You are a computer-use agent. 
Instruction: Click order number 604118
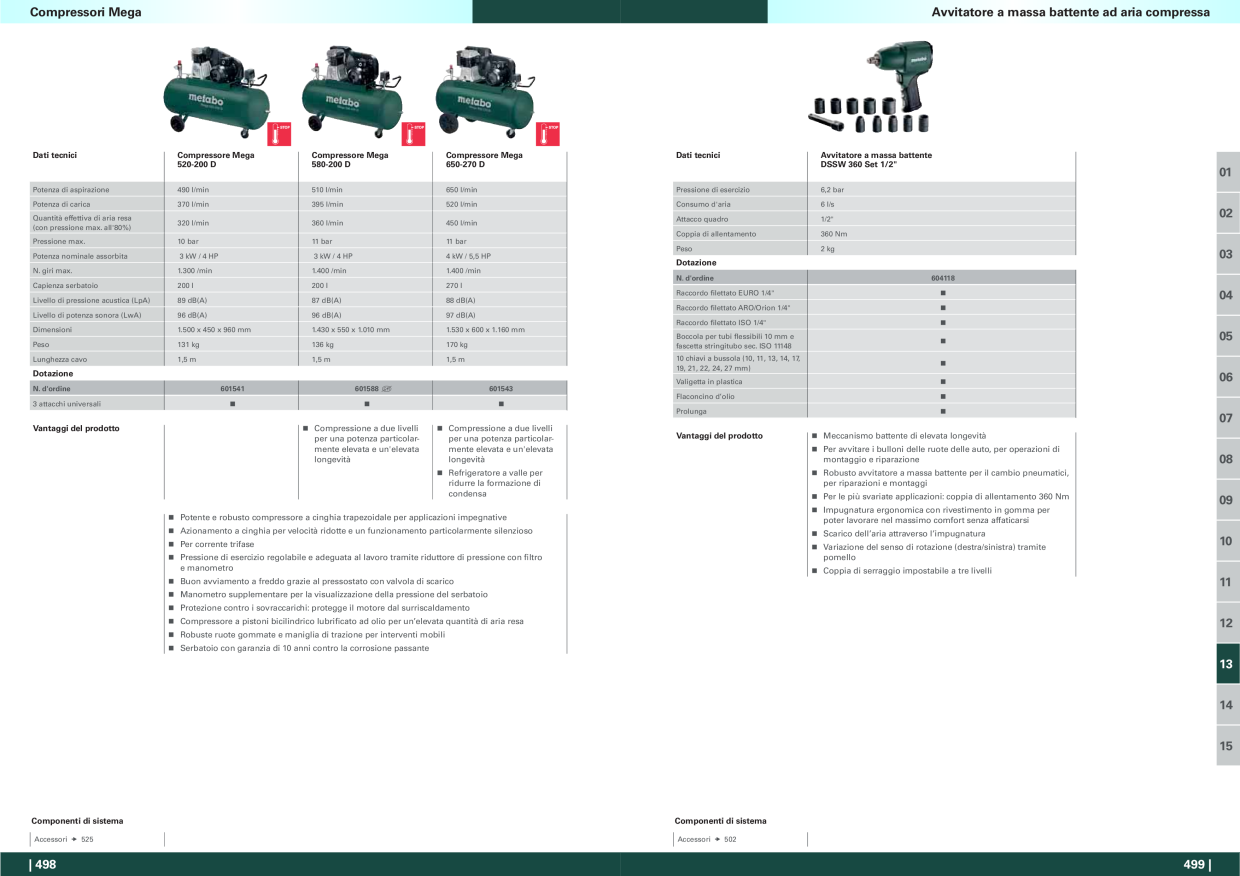(x=942, y=278)
